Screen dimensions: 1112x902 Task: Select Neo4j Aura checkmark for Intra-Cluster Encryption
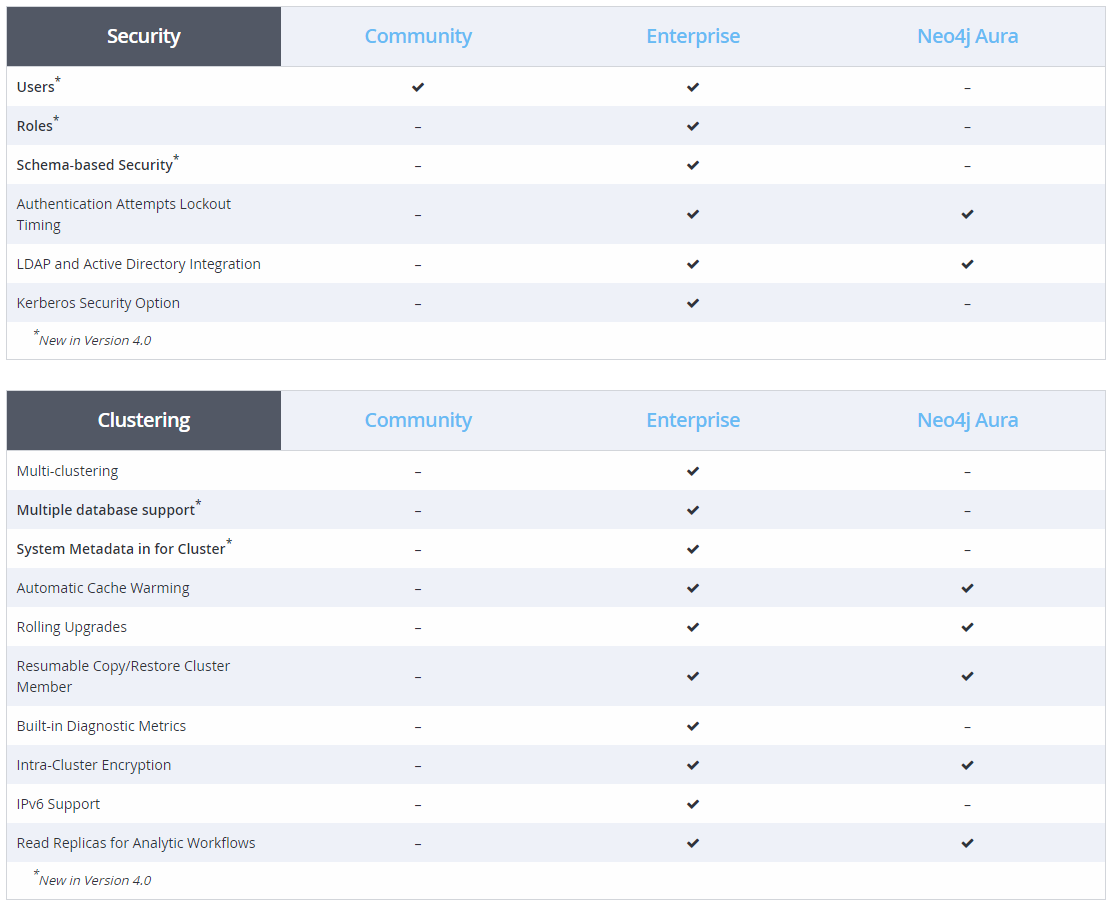coord(967,764)
